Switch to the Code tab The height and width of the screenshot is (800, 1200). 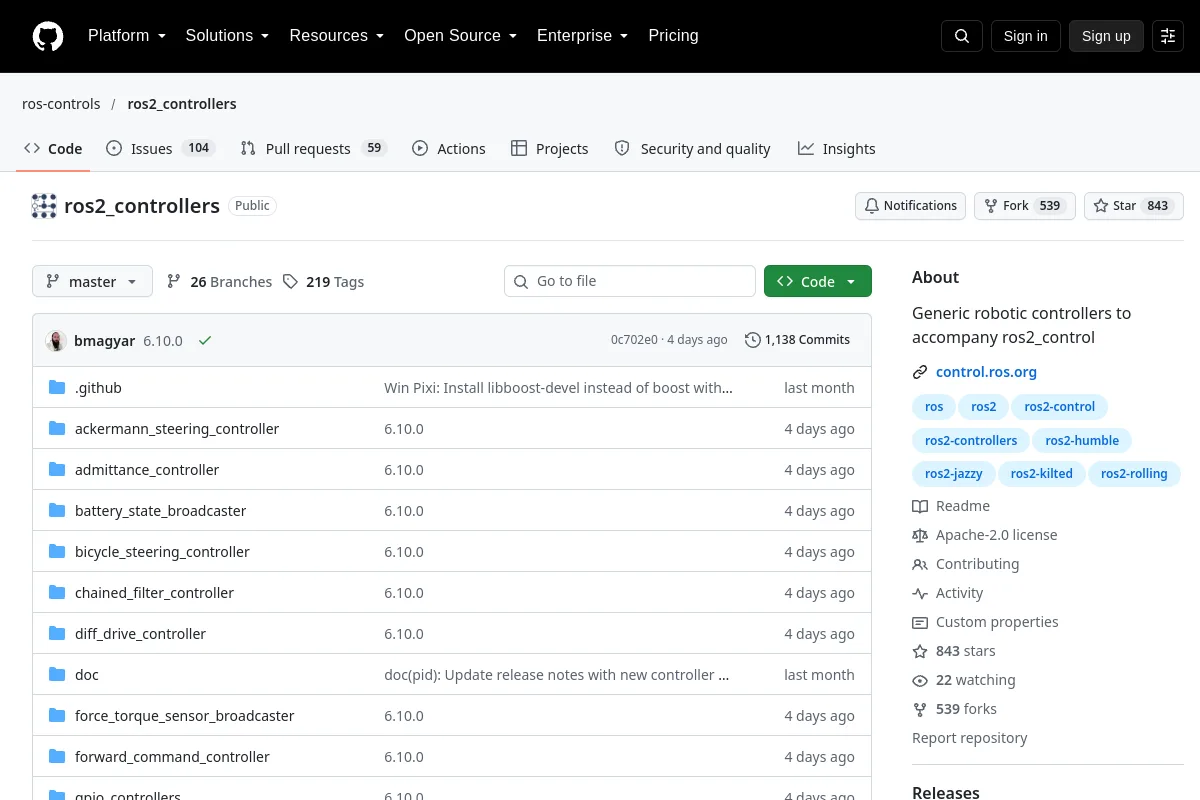click(x=54, y=148)
